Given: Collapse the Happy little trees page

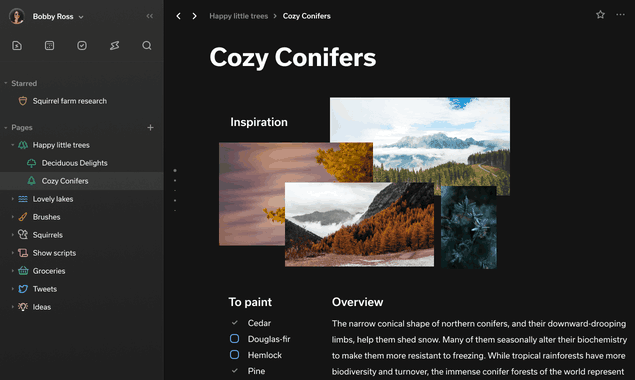Looking at the screenshot, I should point(13,145).
